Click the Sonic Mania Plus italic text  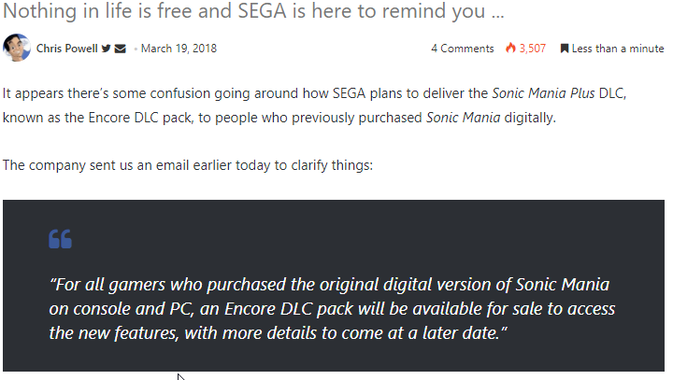(x=543, y=93)
